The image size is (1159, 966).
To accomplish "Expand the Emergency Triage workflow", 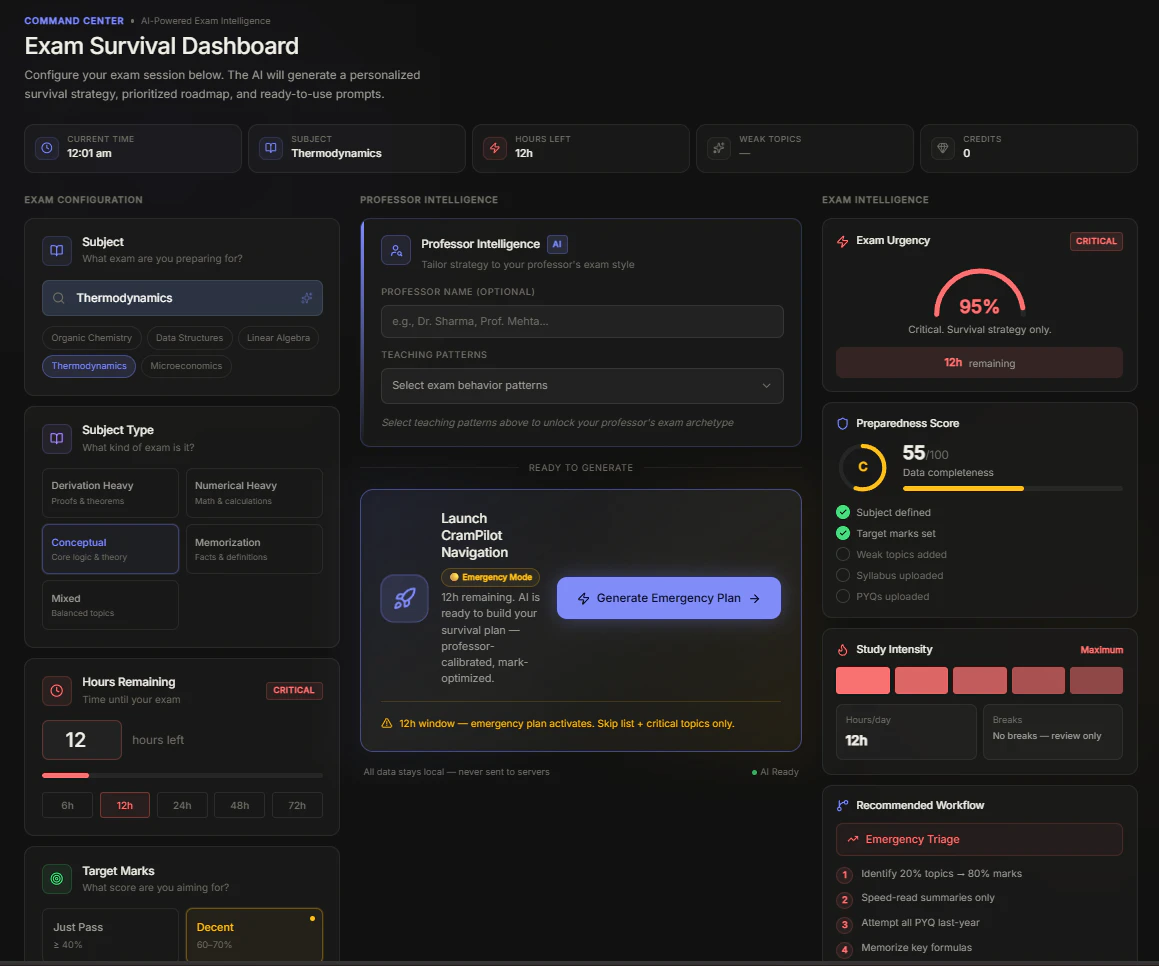I will coord(979,839).
